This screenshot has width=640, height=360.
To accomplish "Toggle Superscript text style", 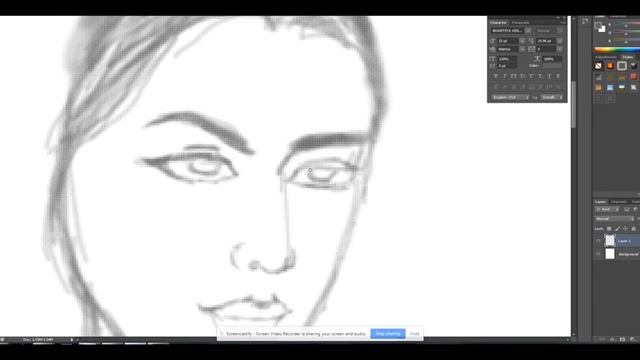I will [531, 76].
